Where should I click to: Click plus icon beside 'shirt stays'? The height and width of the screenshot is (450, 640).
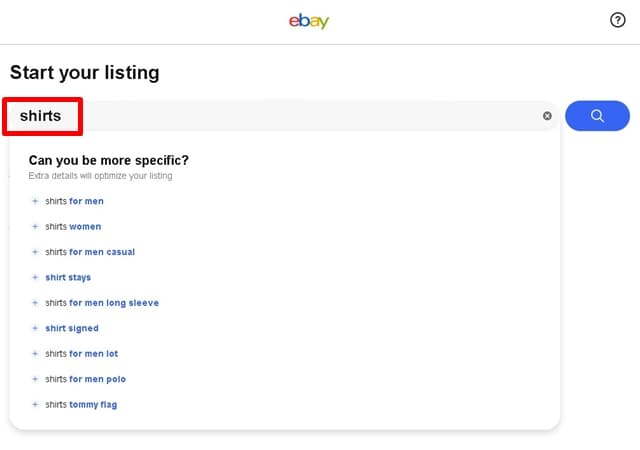tap(35, 278)
